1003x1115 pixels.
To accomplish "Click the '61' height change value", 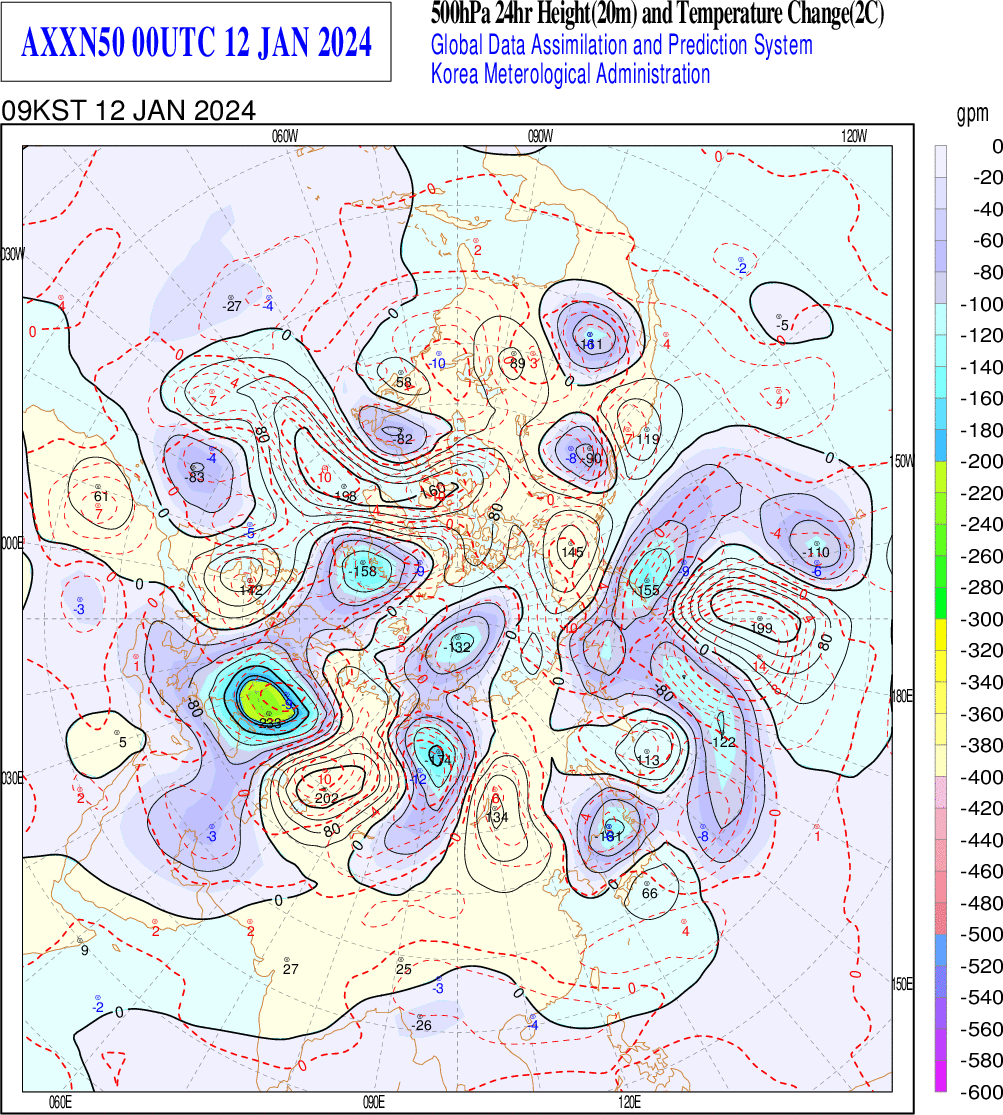I will tap(101, 496).
